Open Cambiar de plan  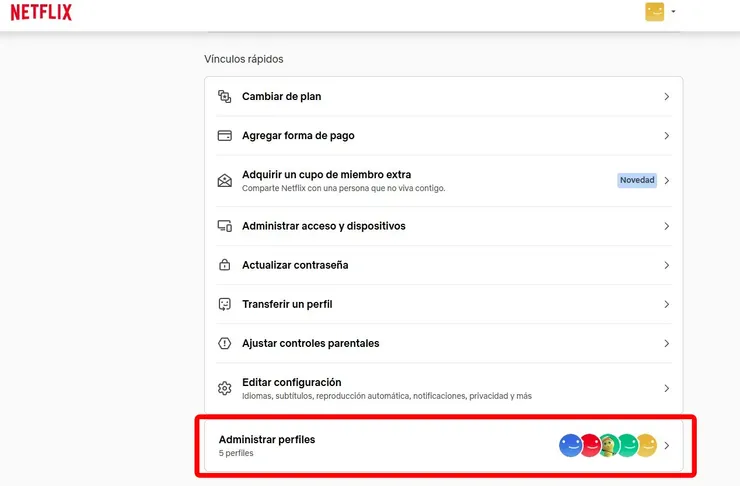[281, 97]
